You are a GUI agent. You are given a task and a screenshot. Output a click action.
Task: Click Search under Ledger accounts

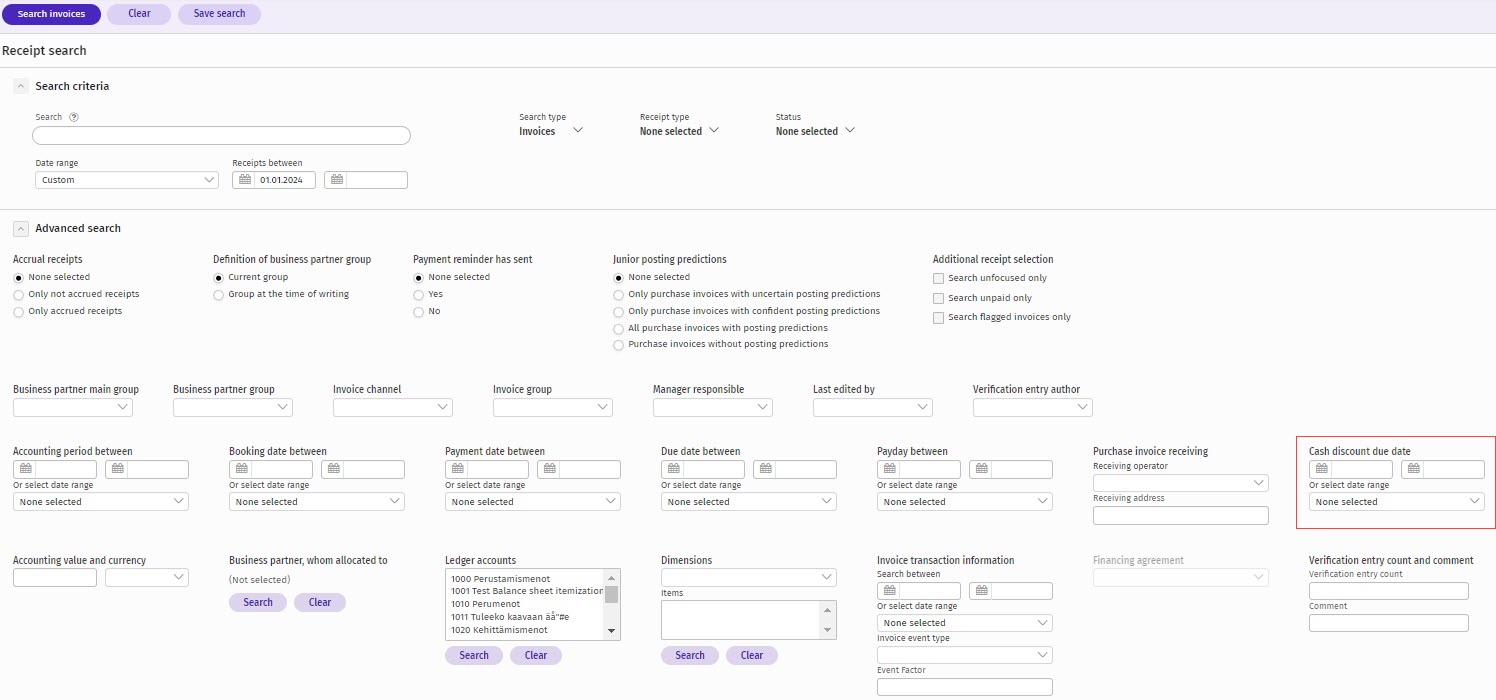(474, 655)
